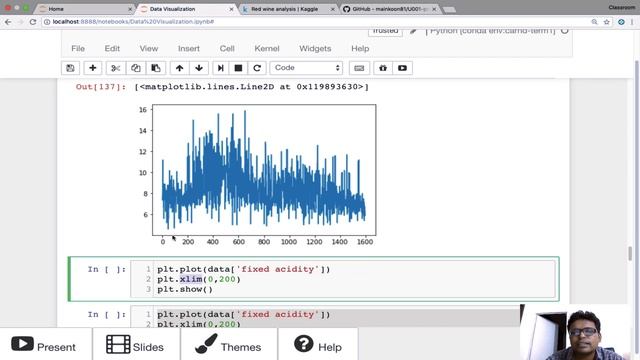Image resolution: width=640 pixels, height=360 pixels.
Task: Switch to the Data Visualization tab
Action: pyautogui.click(x=186, y=9)
